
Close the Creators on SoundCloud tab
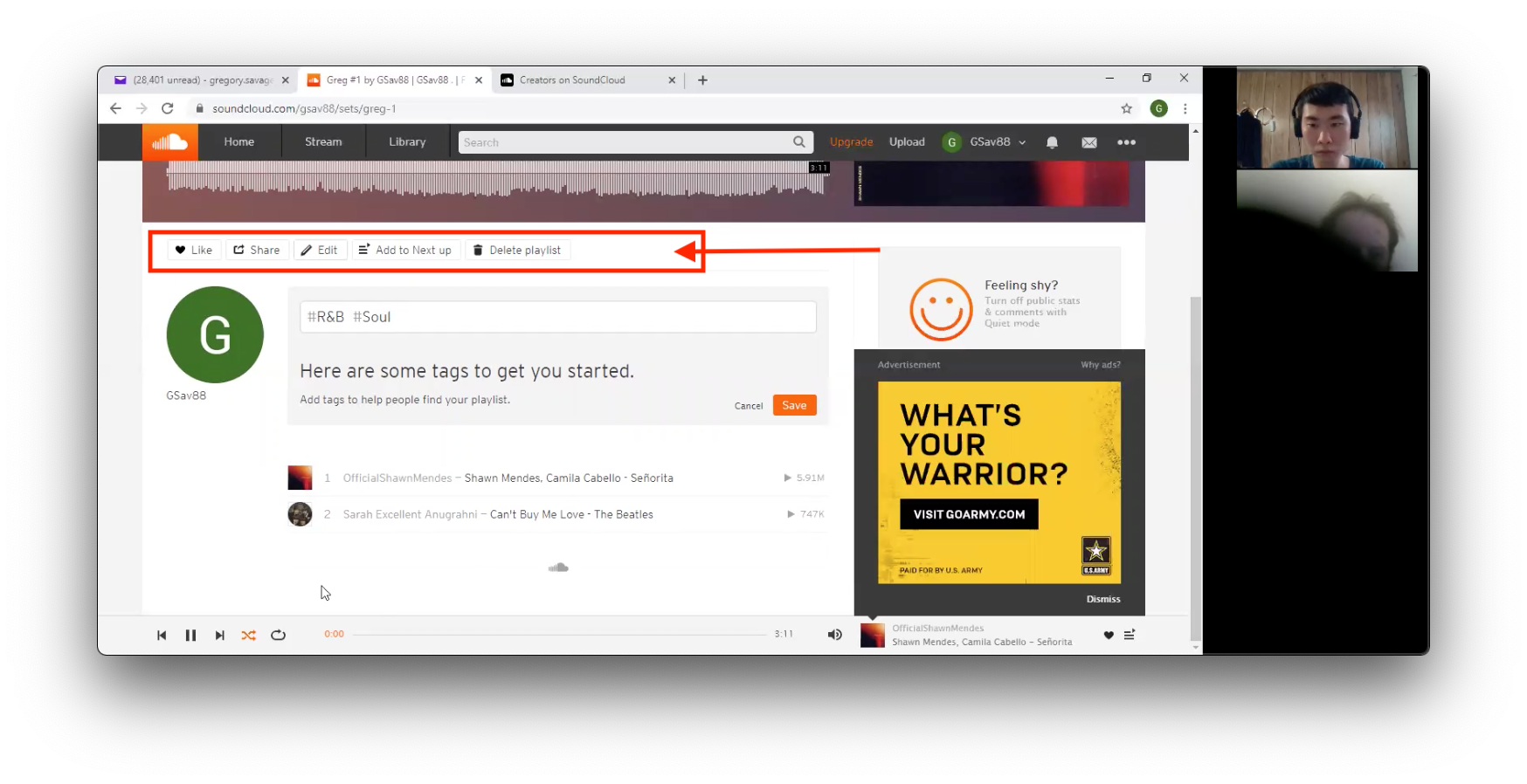click(672, 79)
